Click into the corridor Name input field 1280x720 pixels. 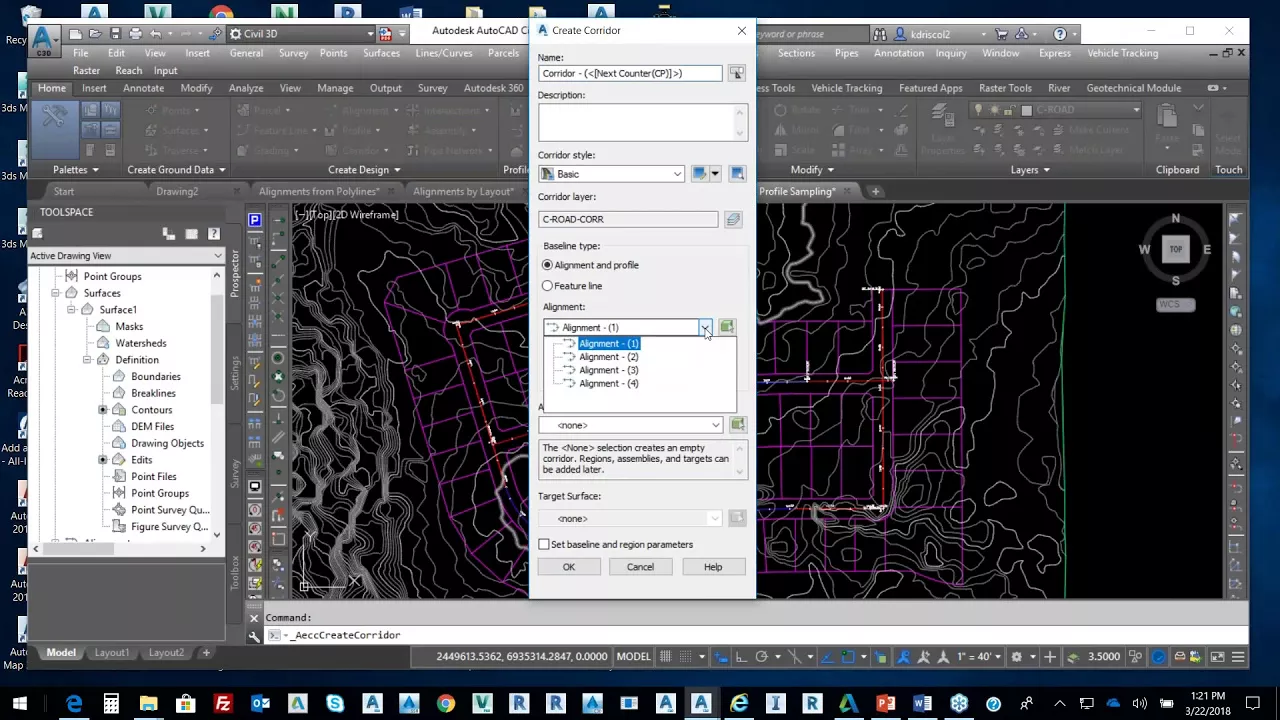pos(630,73)
